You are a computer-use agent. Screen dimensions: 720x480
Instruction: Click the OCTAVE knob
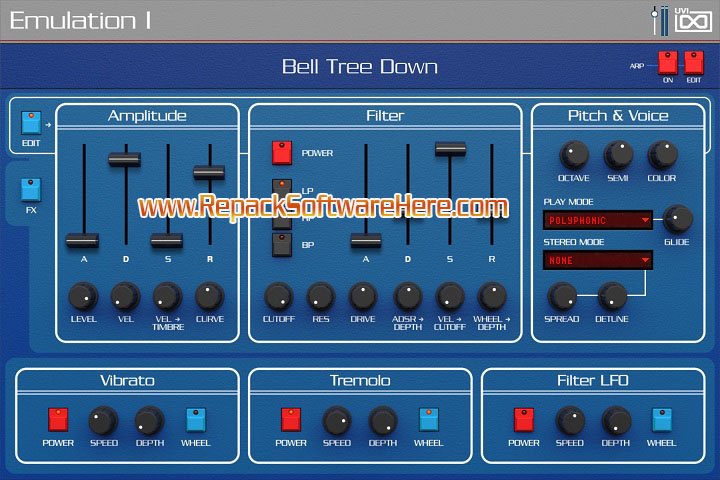[x=574, y=155]
